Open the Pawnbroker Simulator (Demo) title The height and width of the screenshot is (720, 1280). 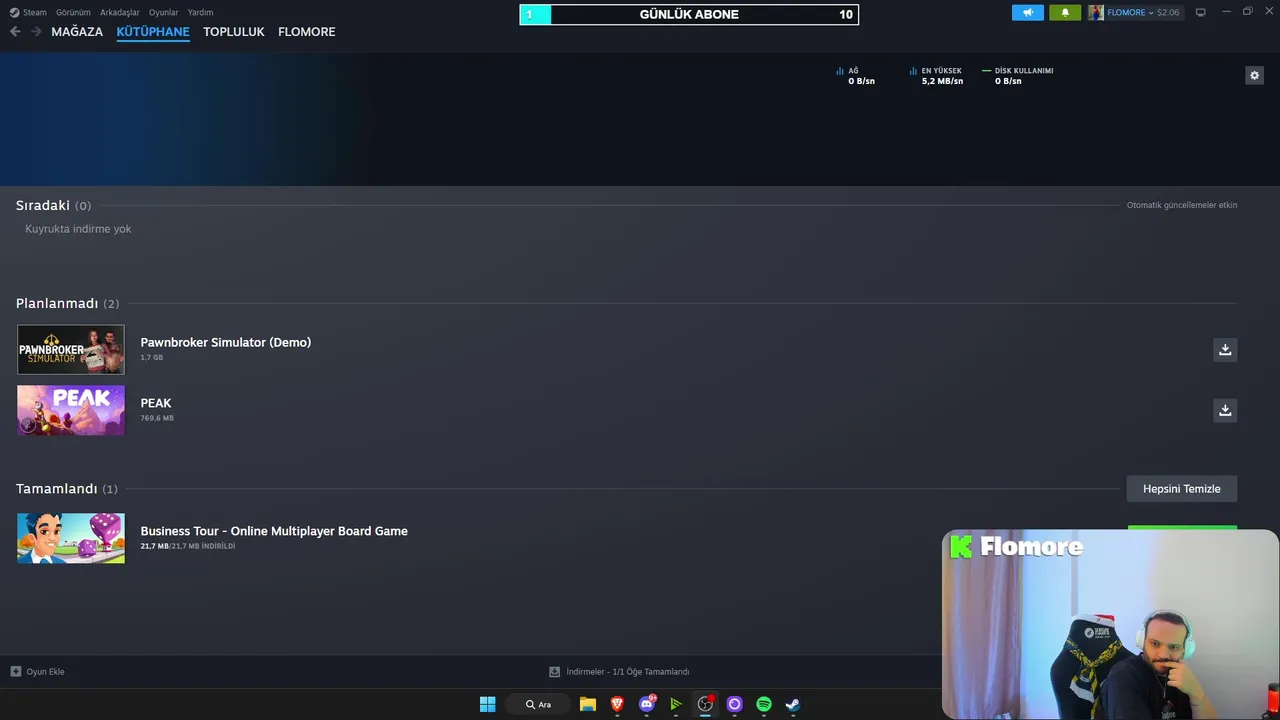(226, 342)
